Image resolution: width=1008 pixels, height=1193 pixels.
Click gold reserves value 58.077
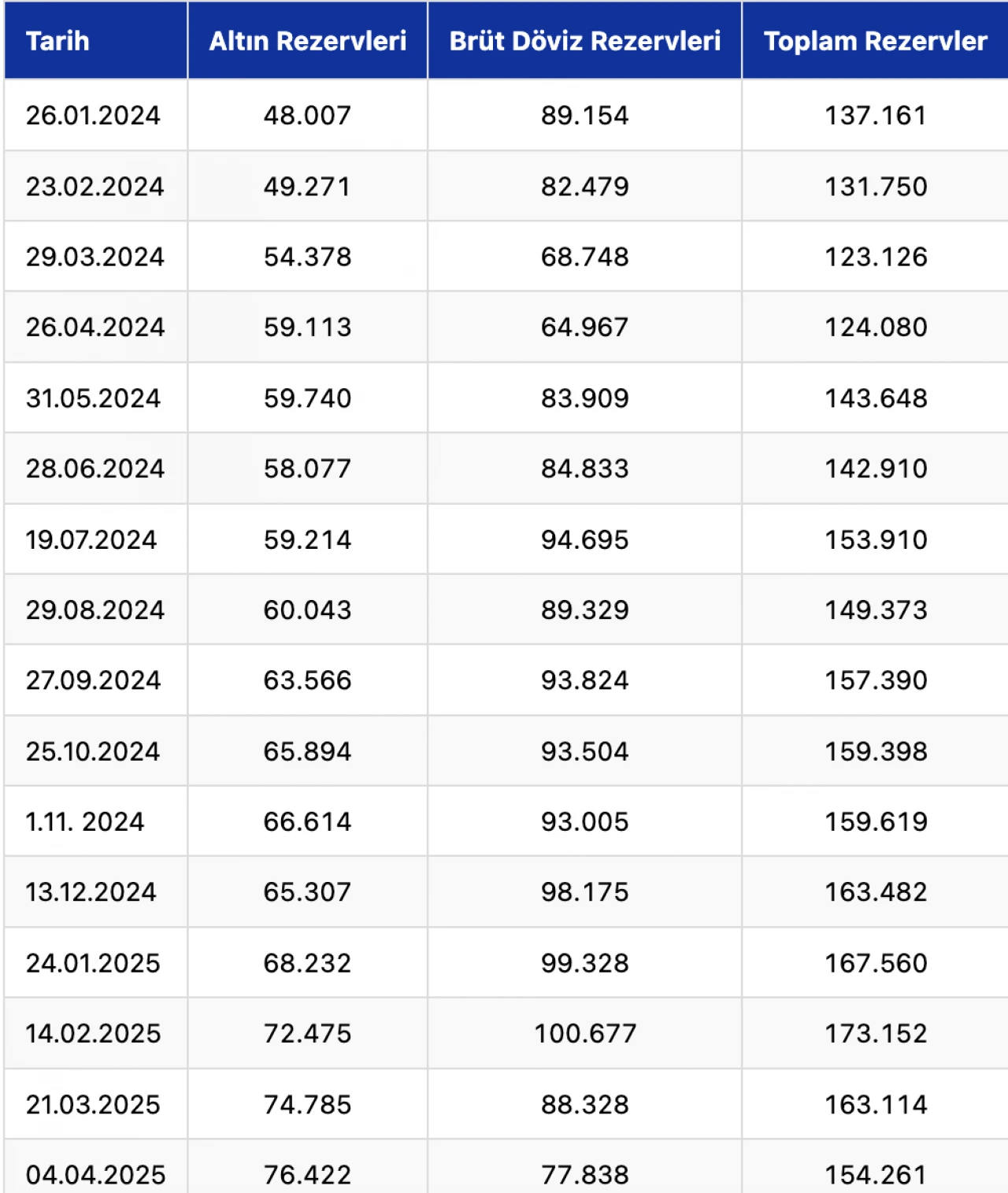pyautogui.click(x=307, y=469)
